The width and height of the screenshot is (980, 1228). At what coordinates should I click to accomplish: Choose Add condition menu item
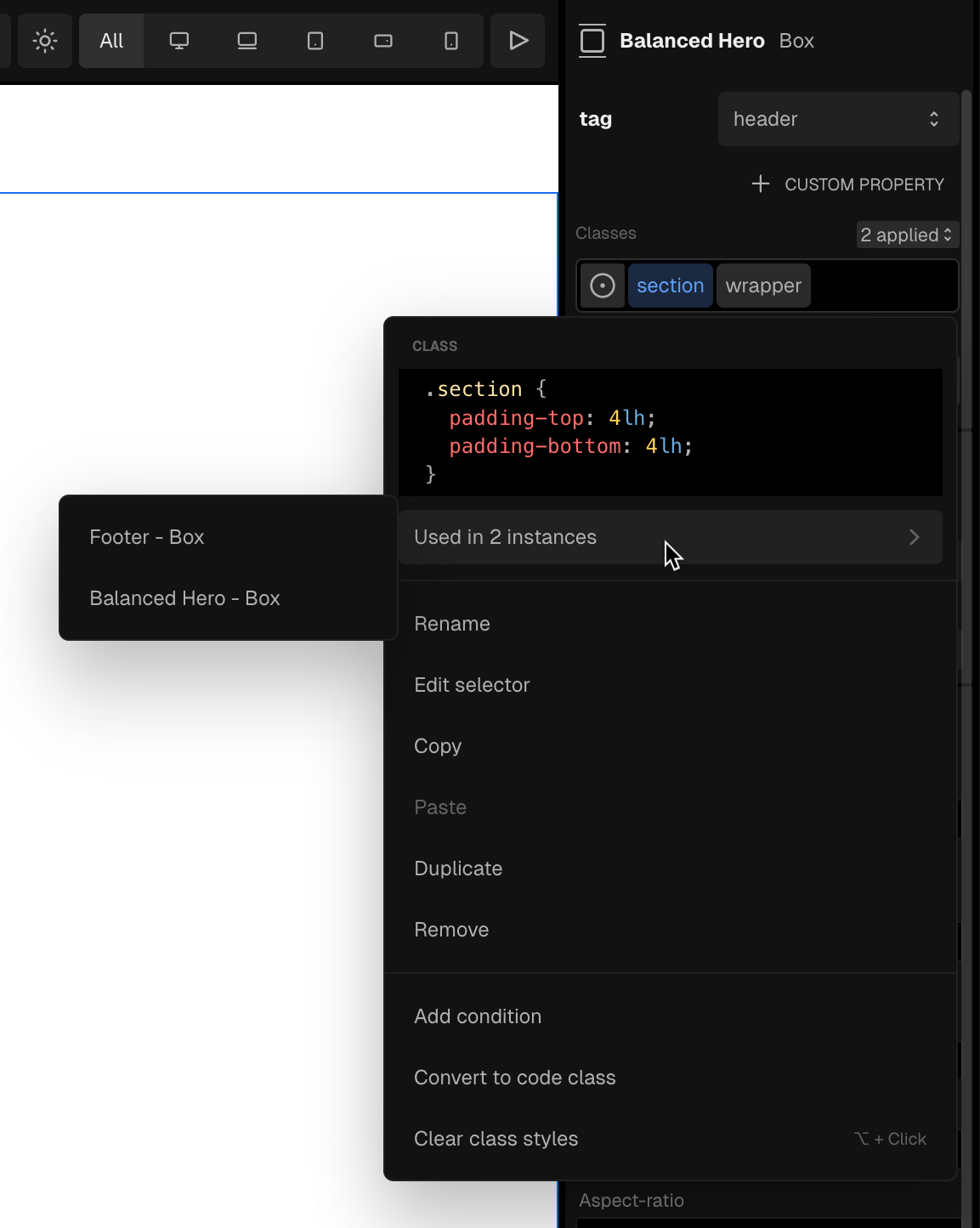pos(671,1016)
